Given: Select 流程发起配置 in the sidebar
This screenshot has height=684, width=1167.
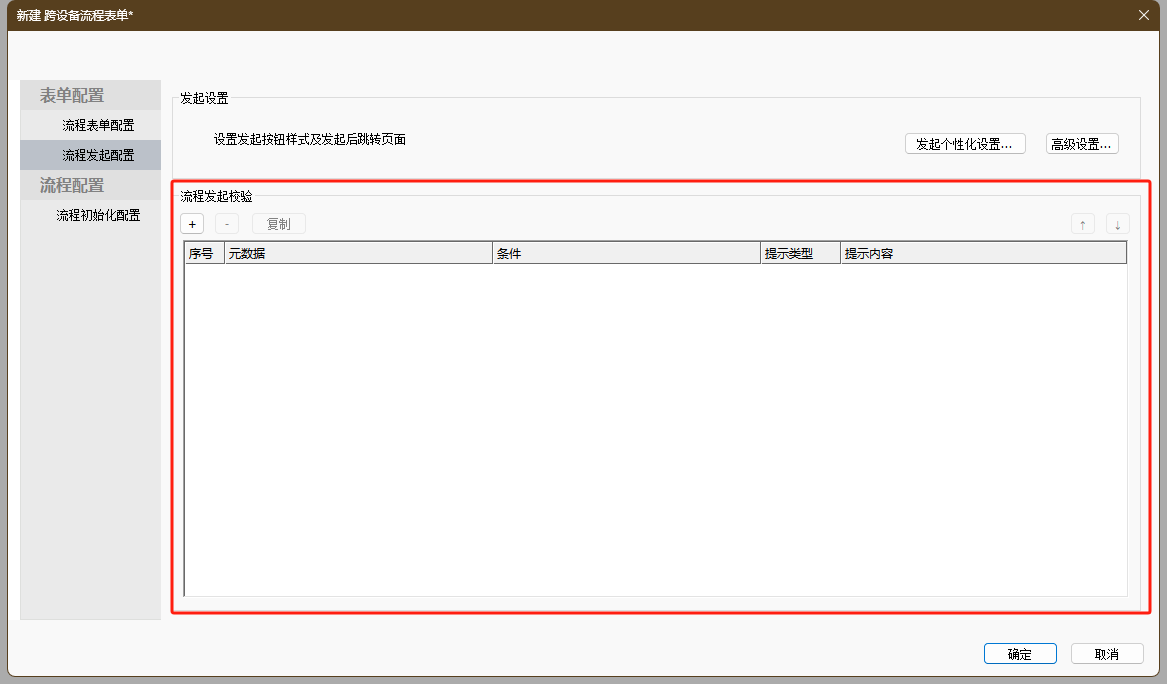Looking at the screenshot, I should pos(98,155).
